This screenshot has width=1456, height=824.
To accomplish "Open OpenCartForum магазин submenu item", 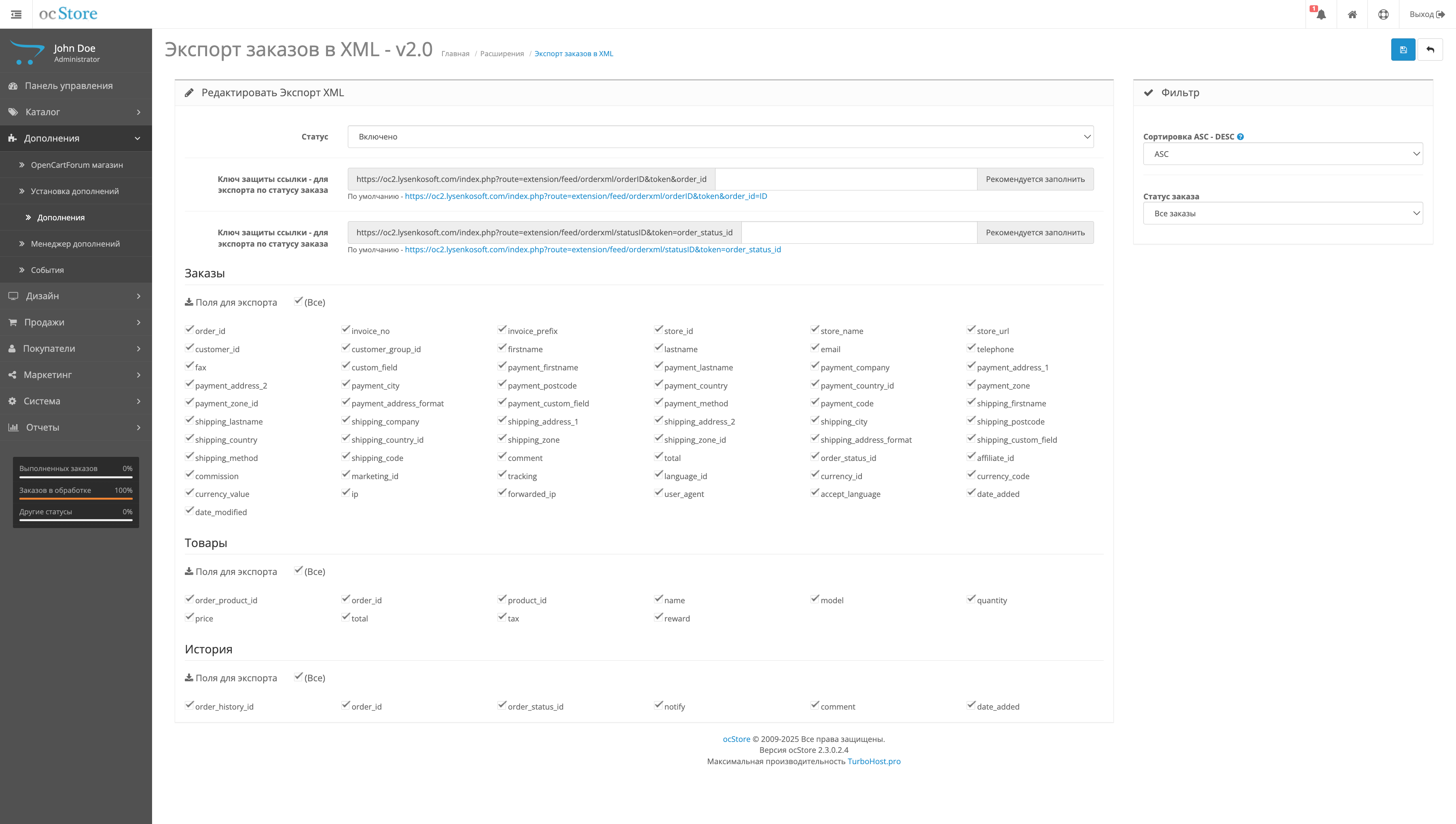I will [76, 165].
